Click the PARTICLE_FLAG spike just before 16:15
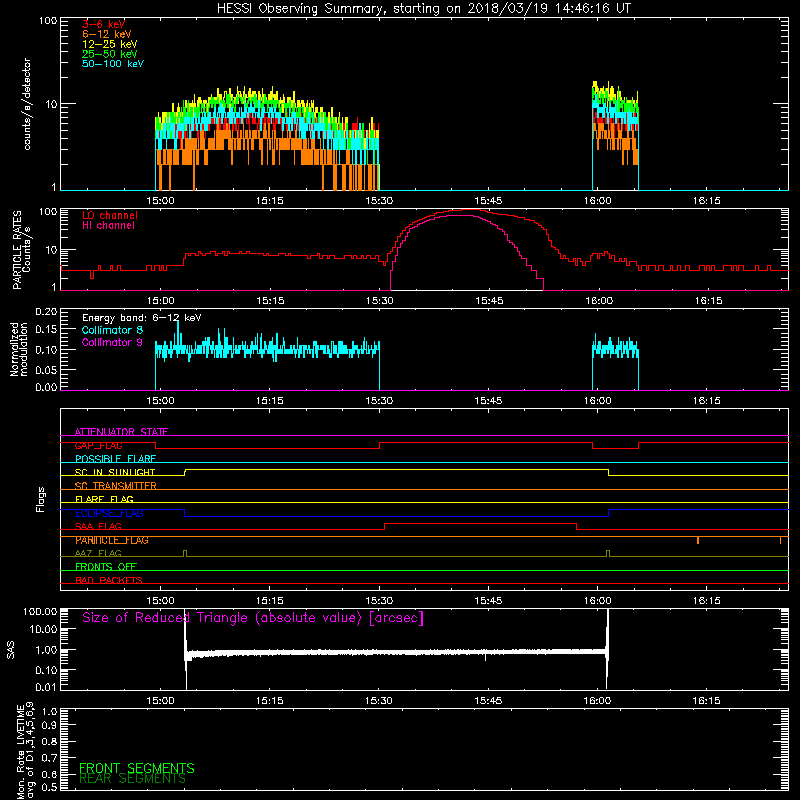800x800 pixels. point(697,540)
